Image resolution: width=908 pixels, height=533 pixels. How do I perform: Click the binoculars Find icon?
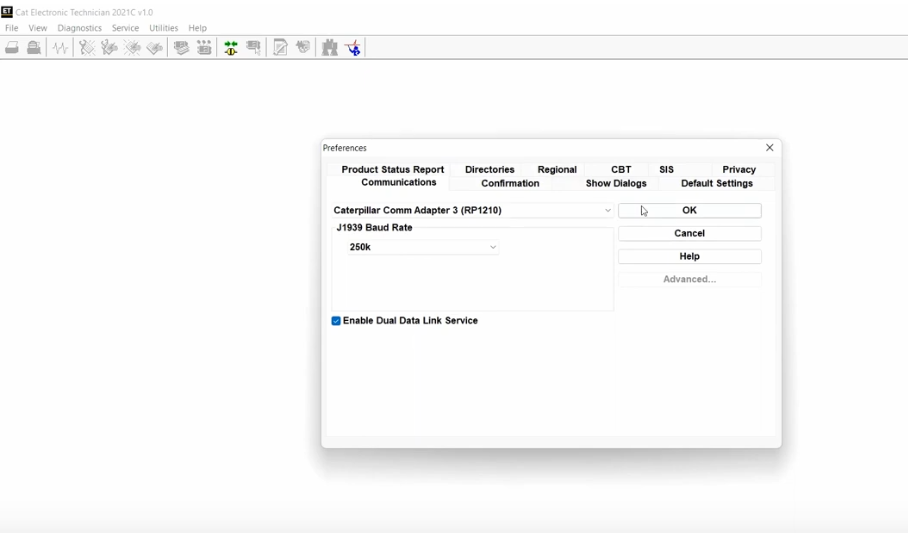click(x=329, y=48)
